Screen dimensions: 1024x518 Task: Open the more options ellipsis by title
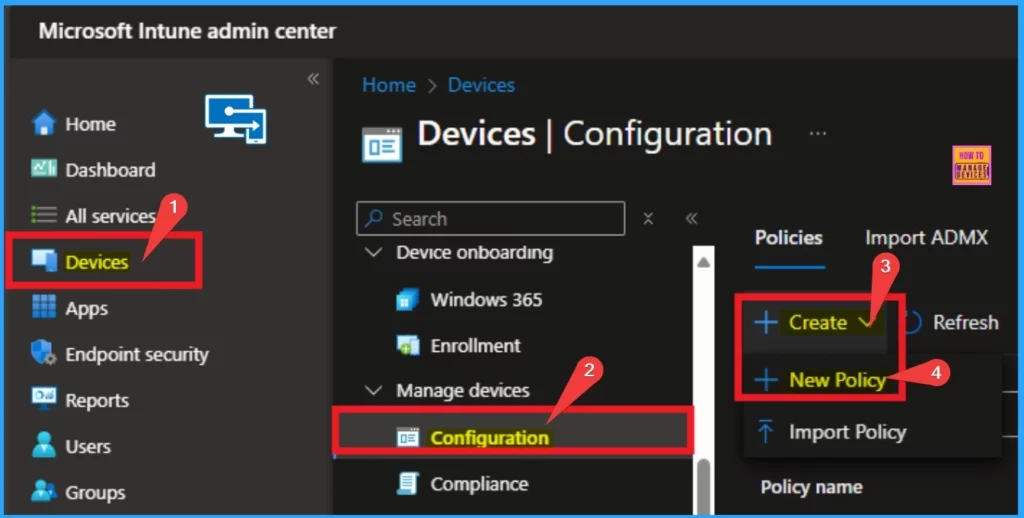click(818, 134)
